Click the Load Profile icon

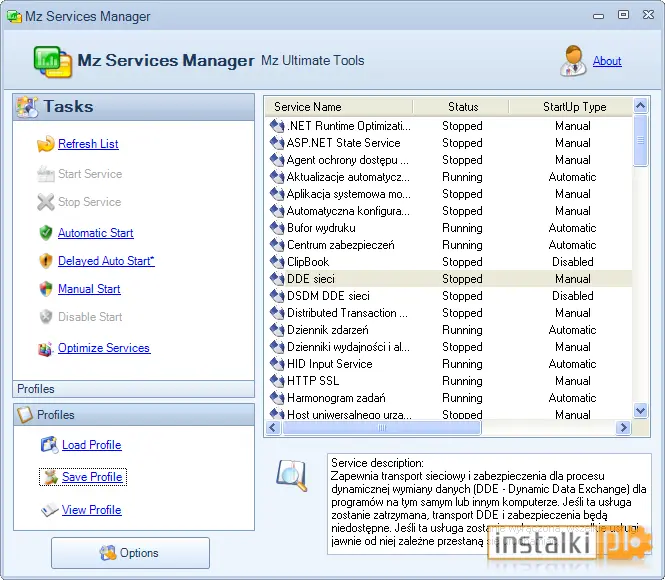[49, 445]
